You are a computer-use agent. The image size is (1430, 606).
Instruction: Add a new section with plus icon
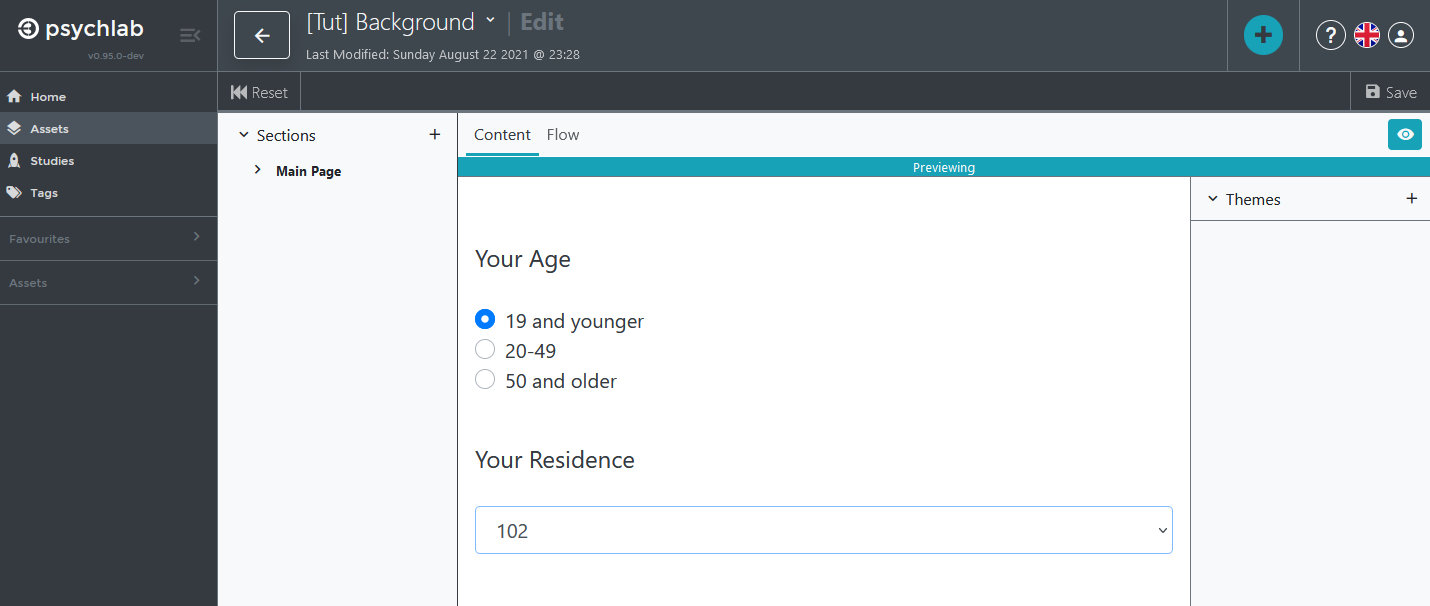[x=434, y=135]
